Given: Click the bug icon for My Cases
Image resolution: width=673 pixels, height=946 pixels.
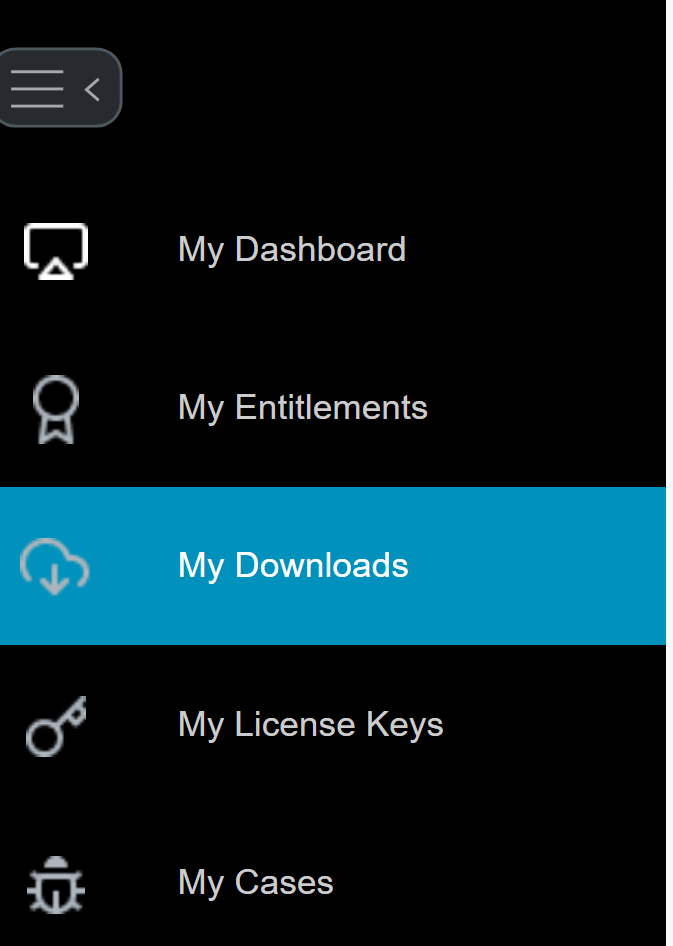Looking at the screenshot, I should [56, 884].
